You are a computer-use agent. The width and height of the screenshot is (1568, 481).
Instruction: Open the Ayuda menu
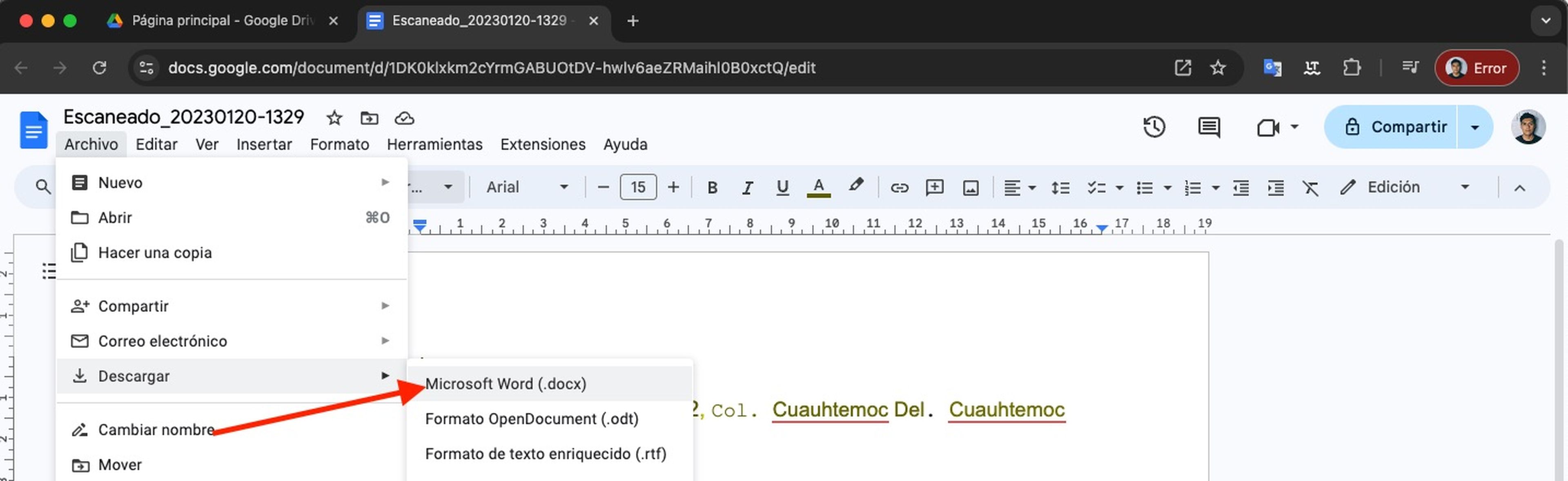coord(625,144)
